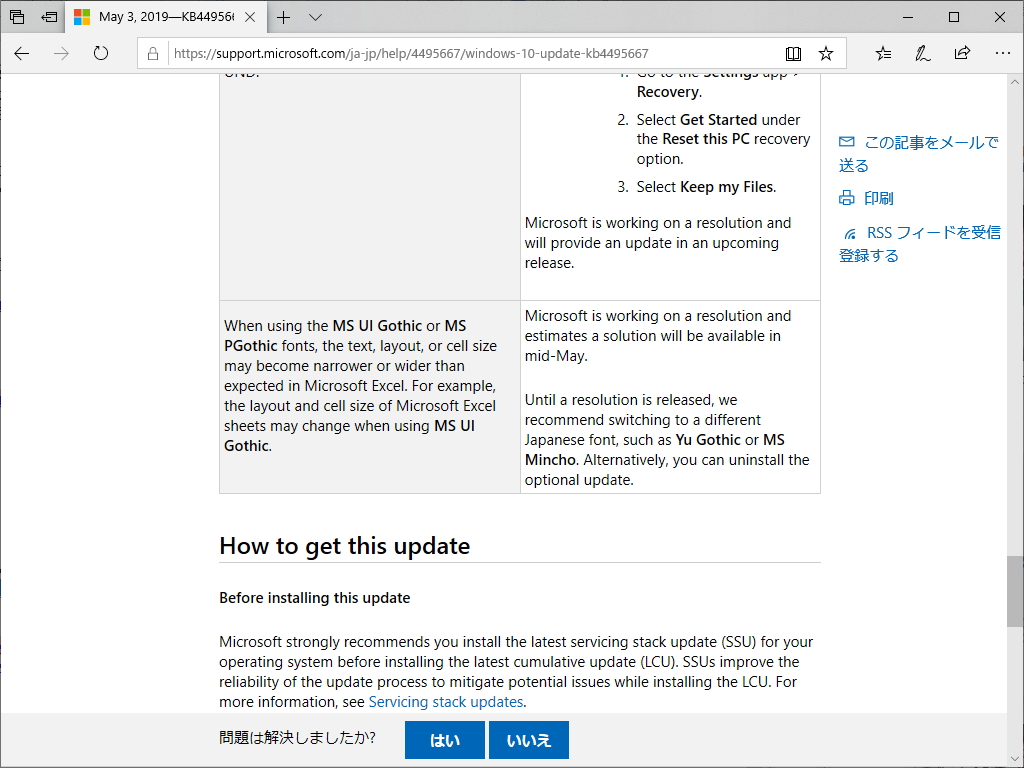Go back to the previous page
1024x768 pixels.
click(22, 54)
